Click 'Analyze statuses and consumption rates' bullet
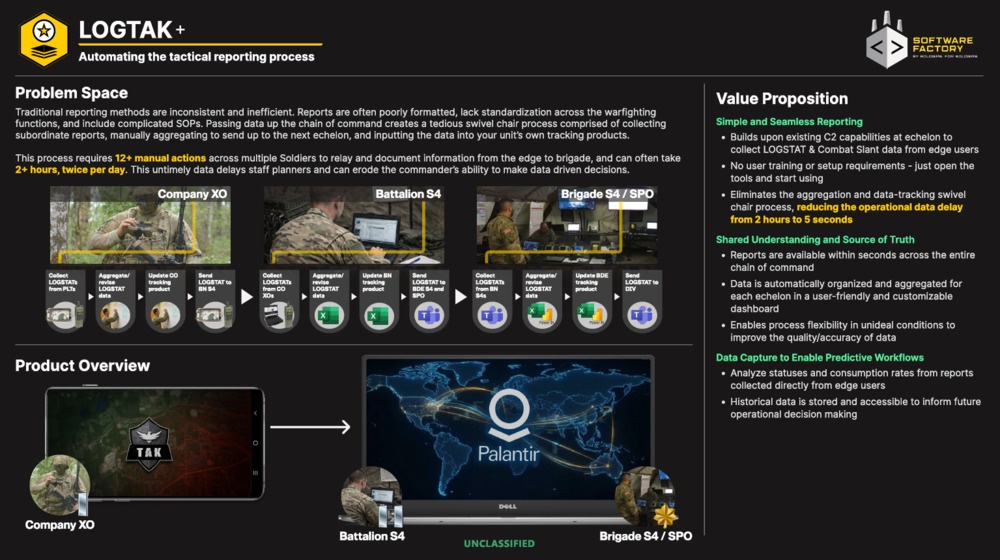 (851, 379)
